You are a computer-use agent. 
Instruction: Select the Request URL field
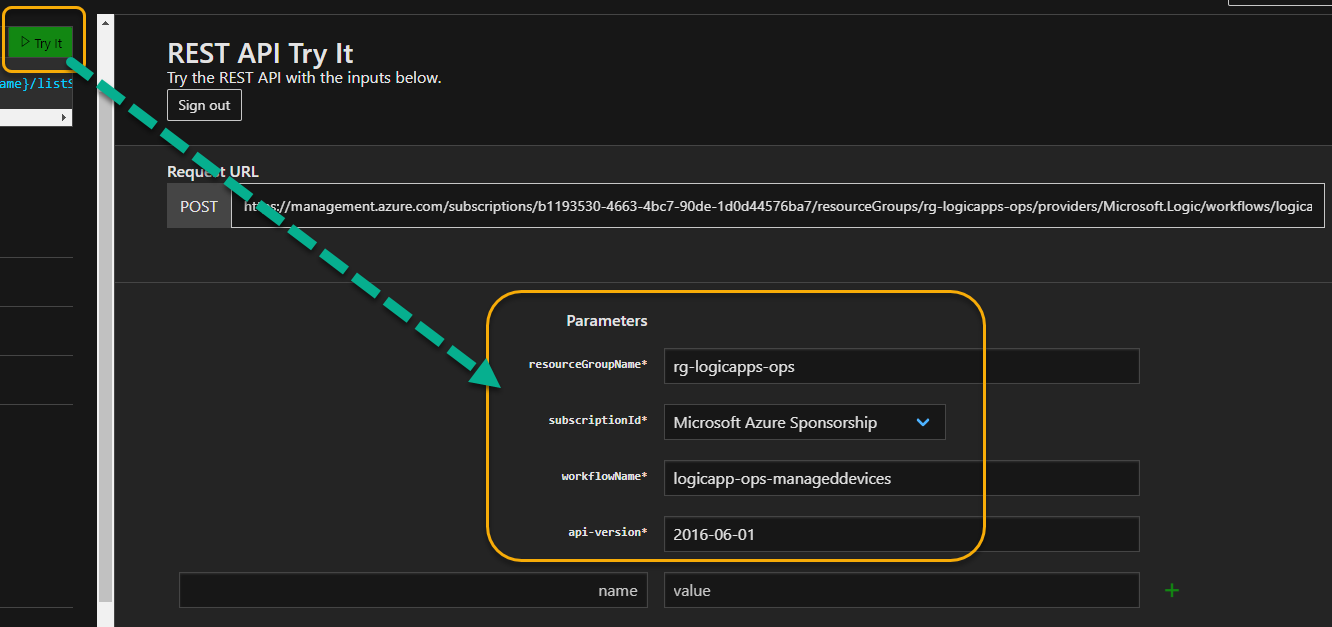[777, 206]
